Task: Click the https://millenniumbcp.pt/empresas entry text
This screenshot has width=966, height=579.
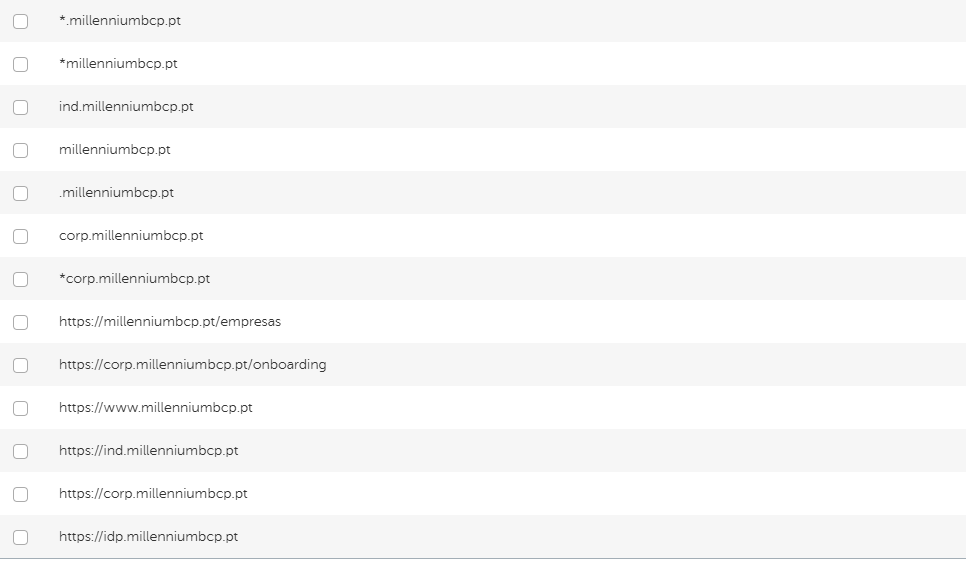Action: 170,322
